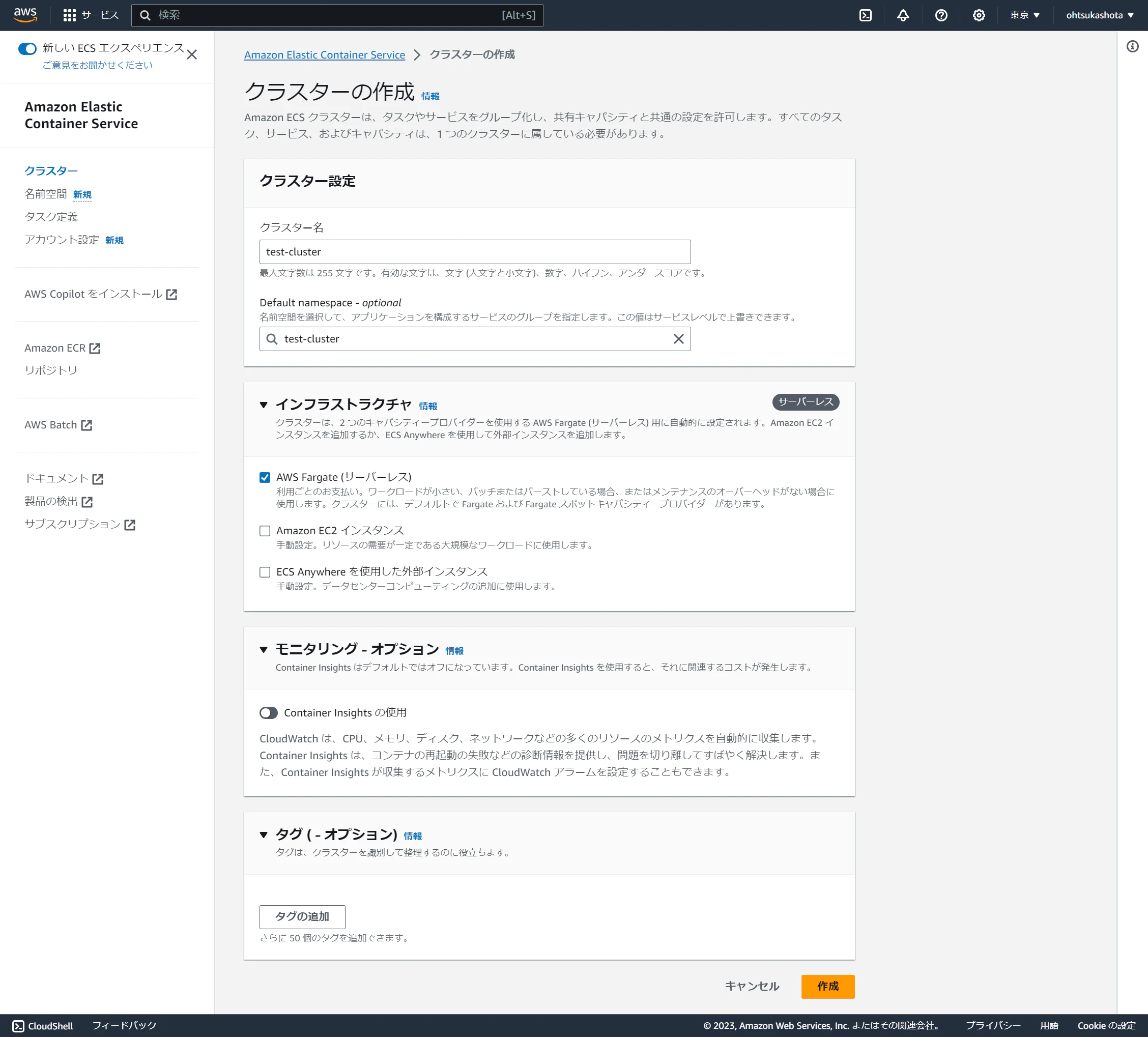Select クラスター in the sidebar
The image size is (1148, 1037).
pos(51,171)
